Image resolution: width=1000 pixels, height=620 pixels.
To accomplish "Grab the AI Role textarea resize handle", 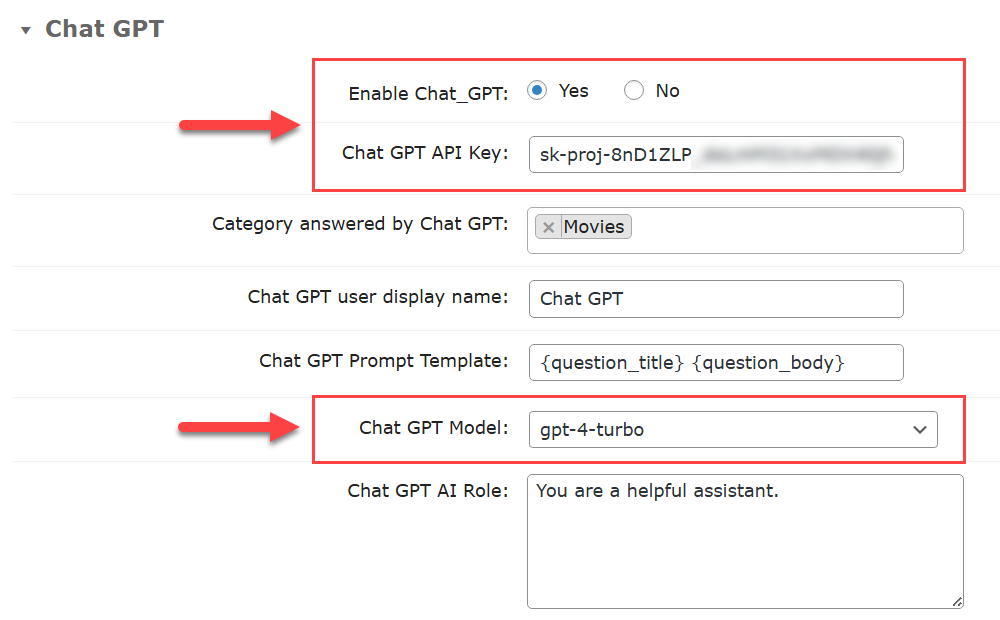I will pyautogui.click(x=957, y=602).
